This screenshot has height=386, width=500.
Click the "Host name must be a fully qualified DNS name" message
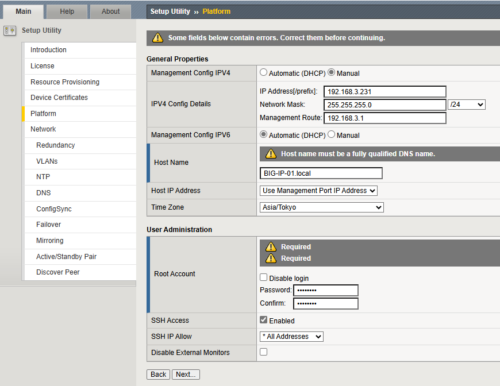(x=358, y=154)
